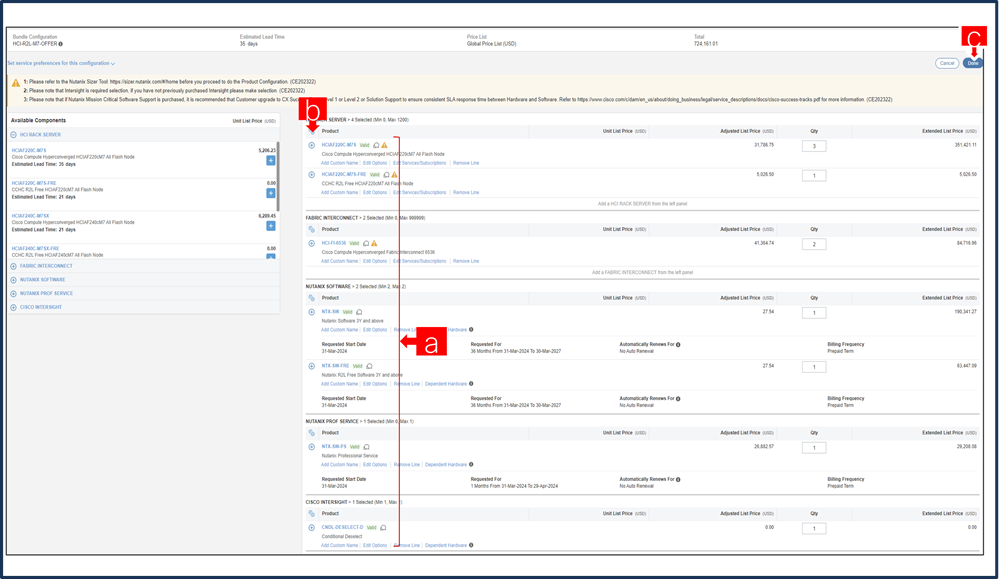Screen dimensions: 999x579
Task: Expand the selected HCI-FI-6536 row
Action: [x=312, y=243]
